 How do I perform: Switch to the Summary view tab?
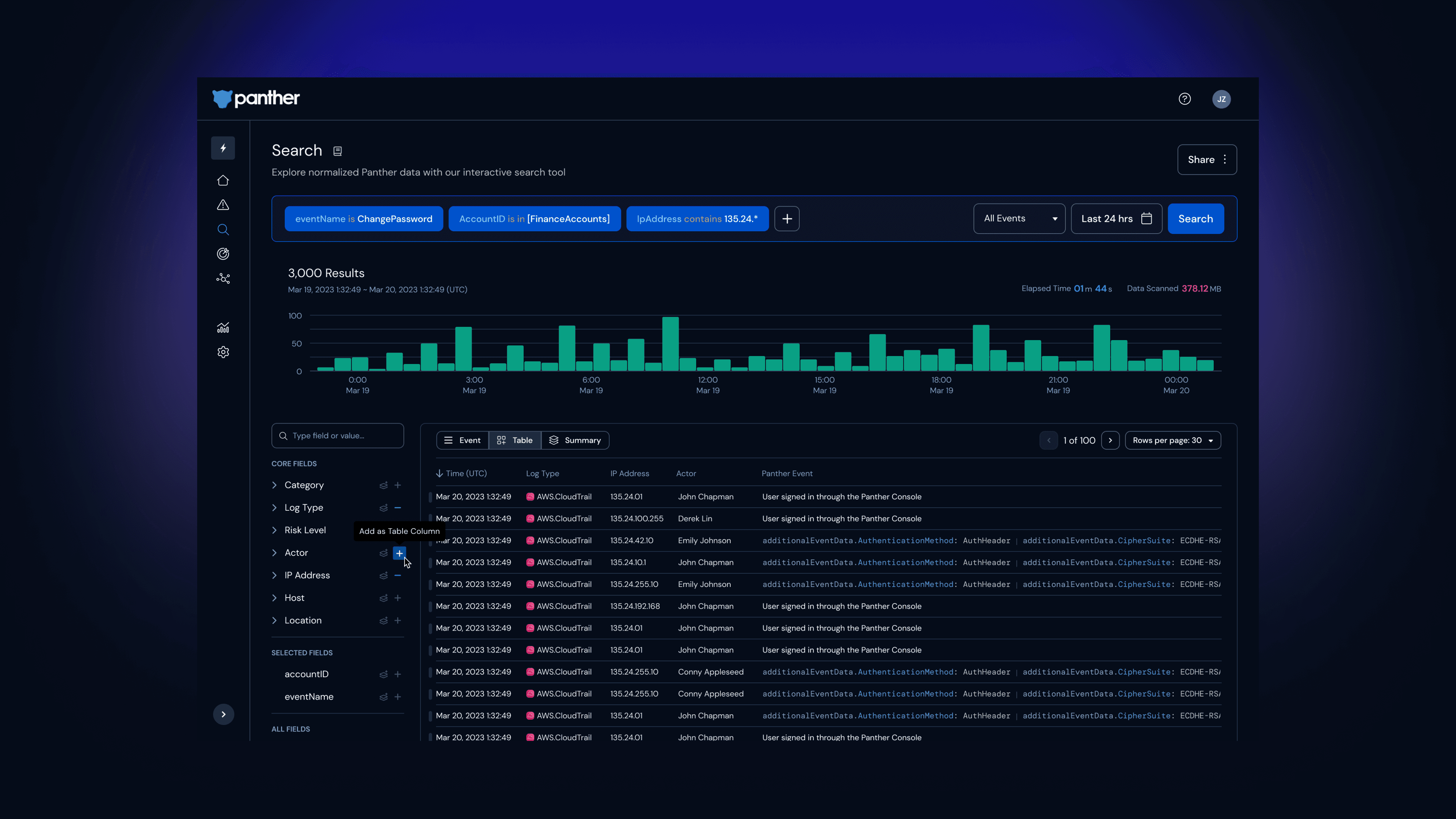point(575,440)
